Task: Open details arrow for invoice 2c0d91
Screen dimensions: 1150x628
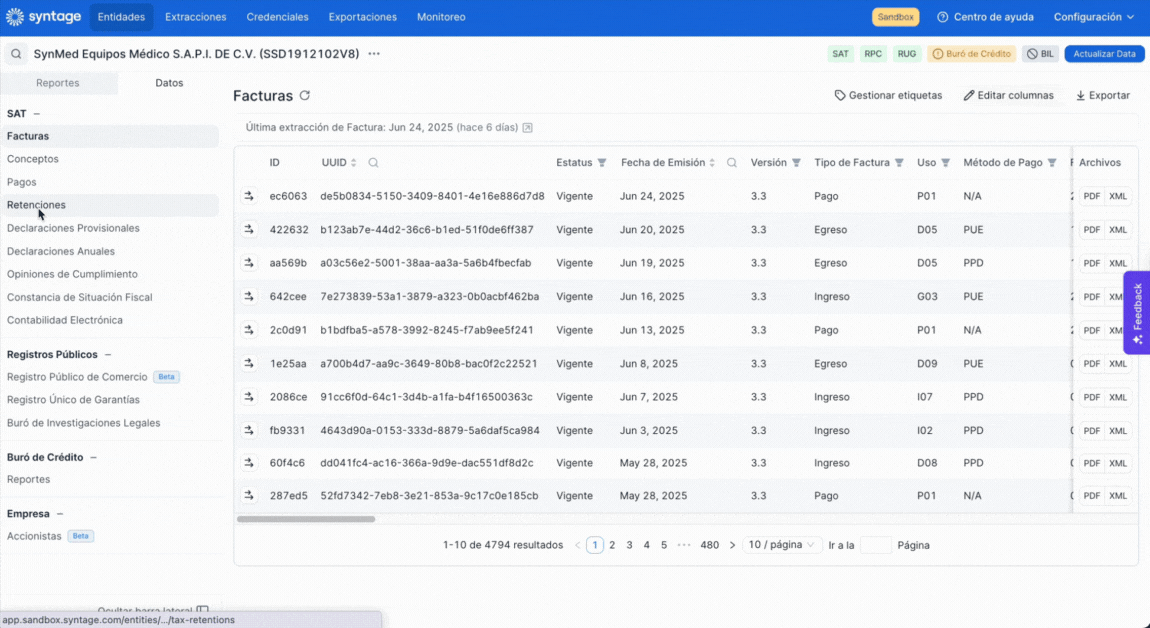Action: pyautogui.click(x=249, y=330)
